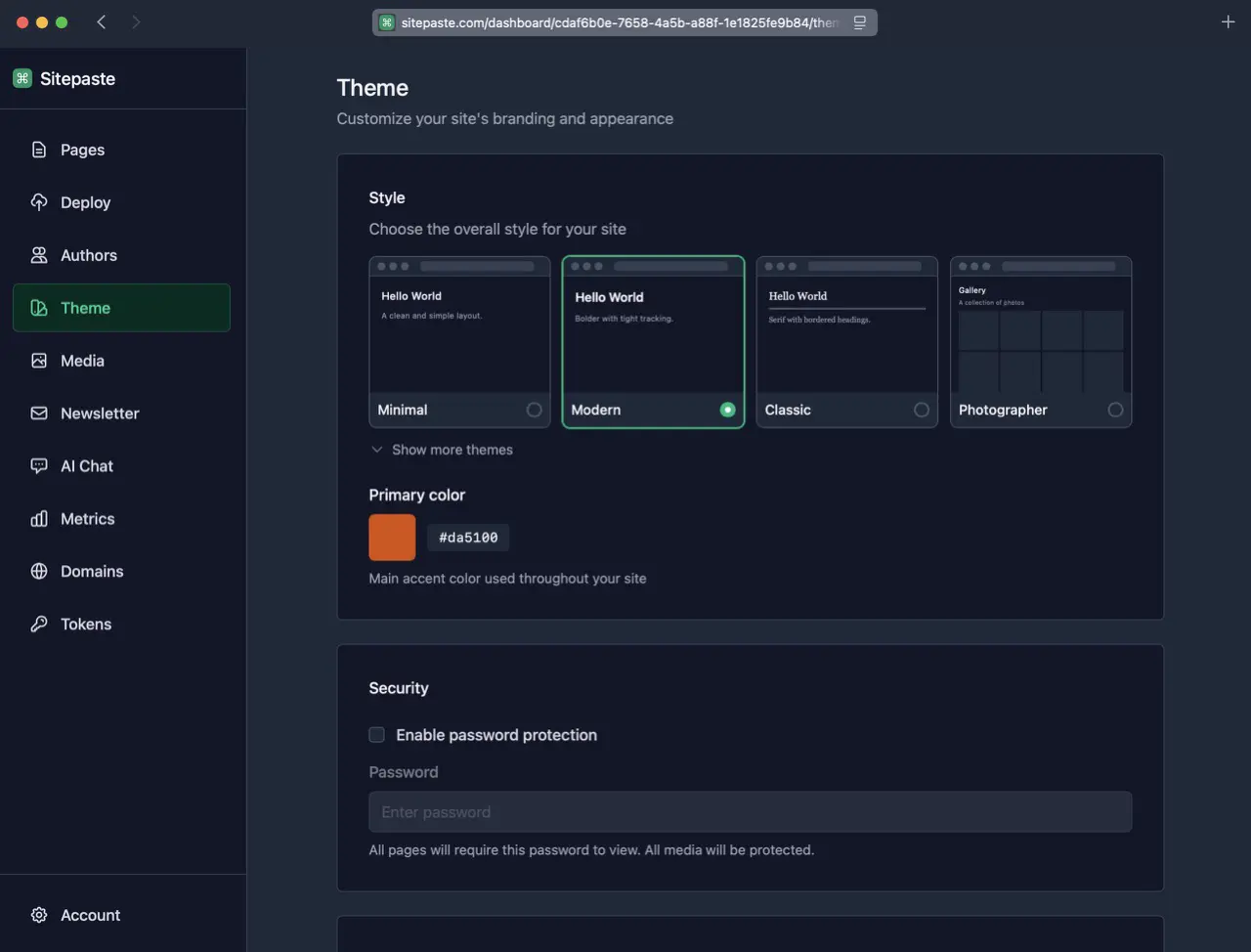Click the Sitepaste logo icon

click(22, 78)
